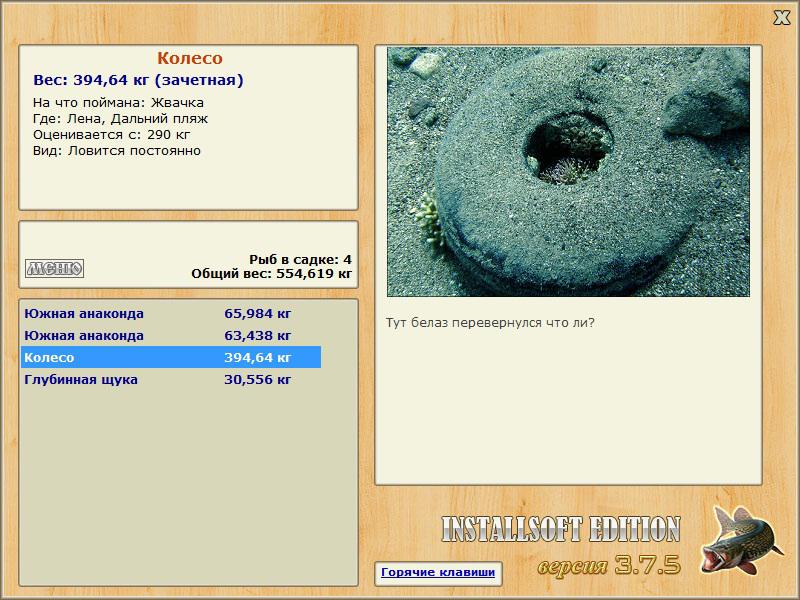Click the weight value 30,556 кг
This screenshot has height=600, width=800.
258,379
